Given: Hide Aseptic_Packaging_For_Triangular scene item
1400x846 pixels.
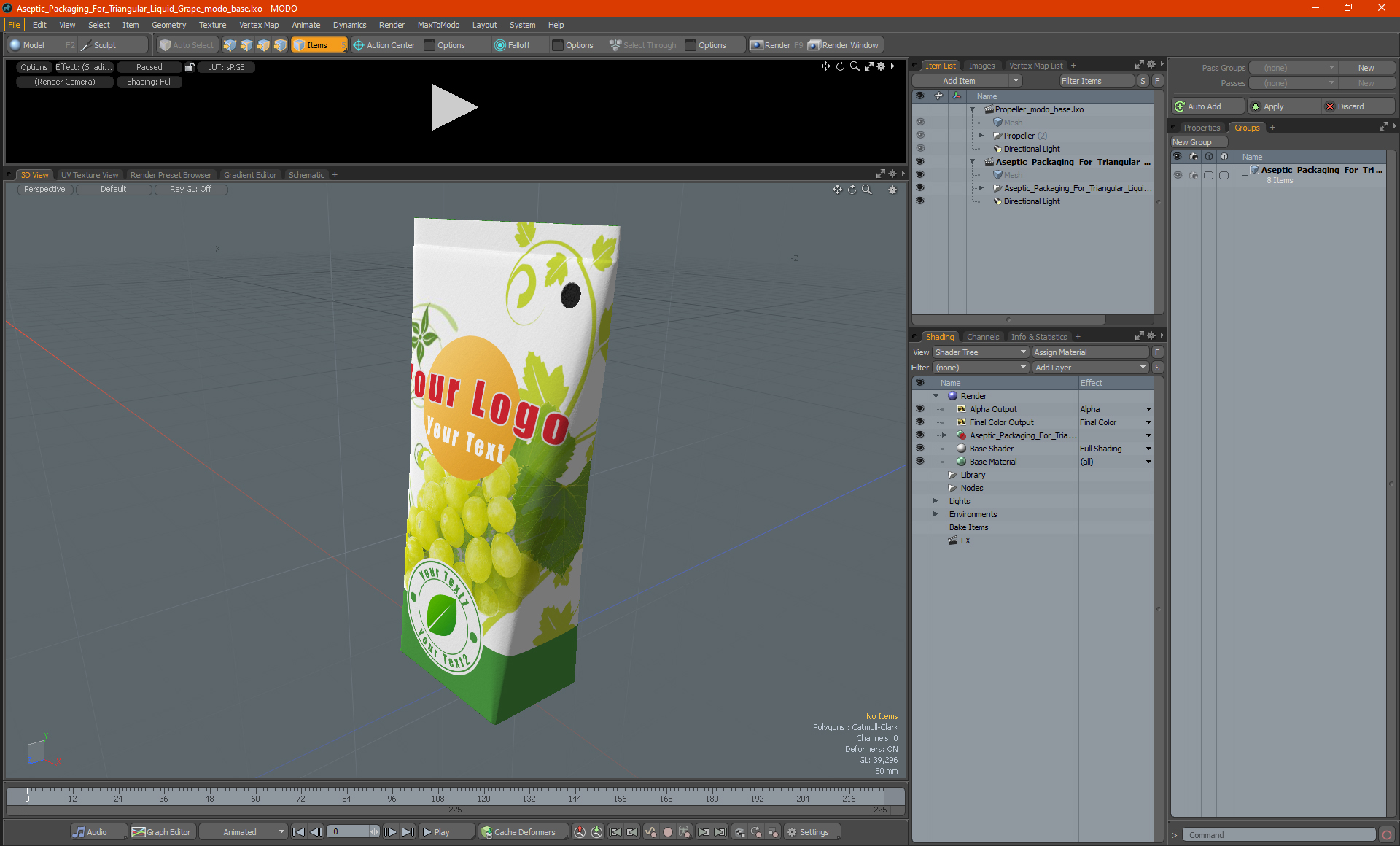Looking at the screenshot, I should coord(920,162).
